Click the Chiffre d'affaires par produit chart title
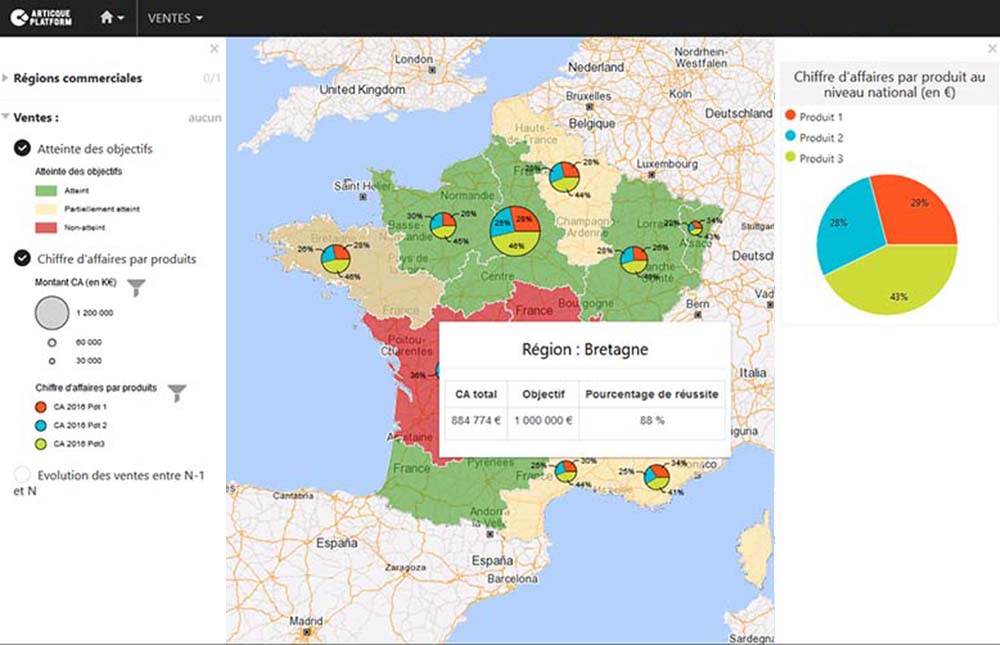The width and height of the screenshot is (1000, 645). pos(889,84)
